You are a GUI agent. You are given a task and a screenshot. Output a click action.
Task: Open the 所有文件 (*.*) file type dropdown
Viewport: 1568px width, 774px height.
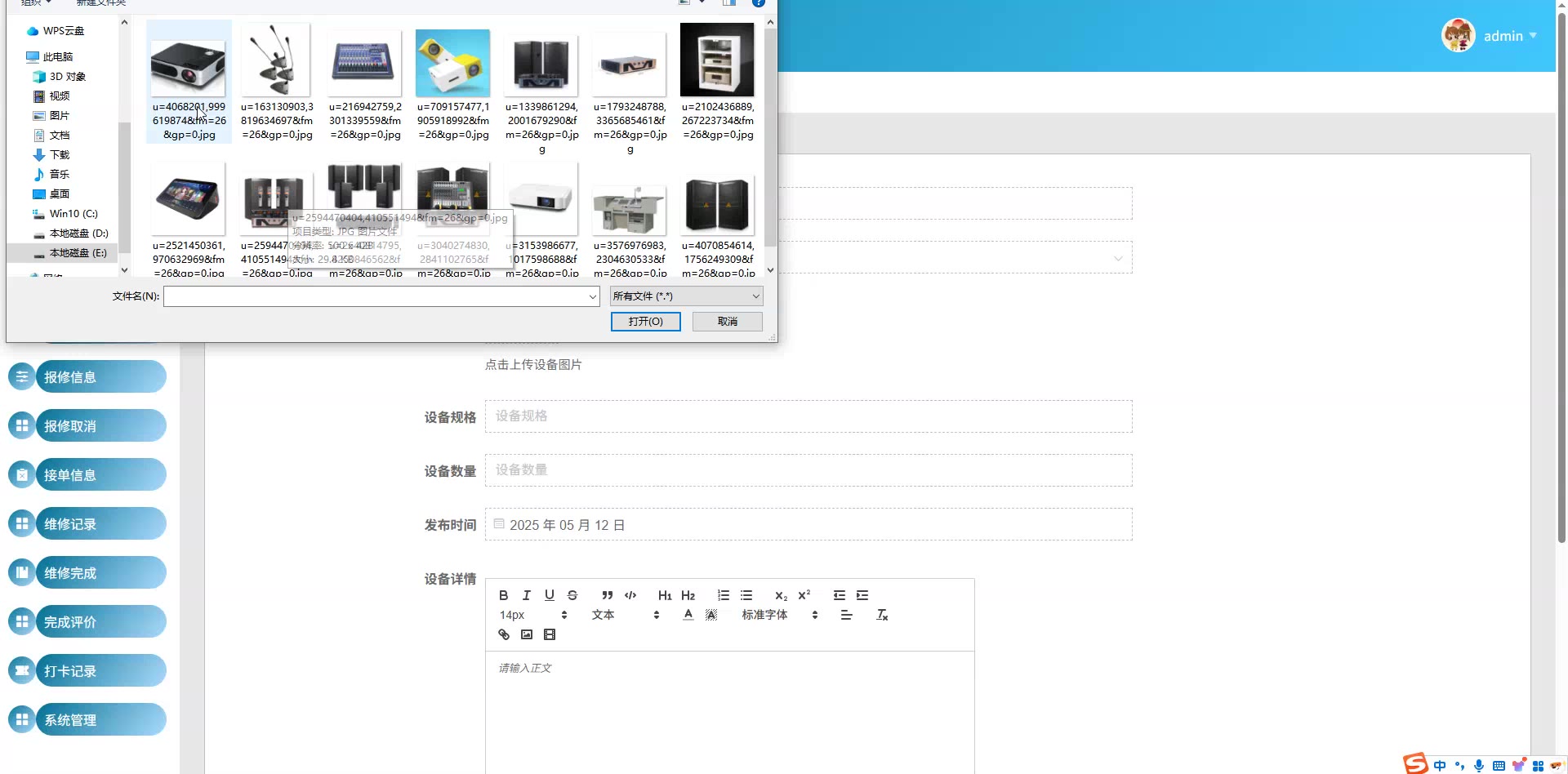click(x=687, y=296)
